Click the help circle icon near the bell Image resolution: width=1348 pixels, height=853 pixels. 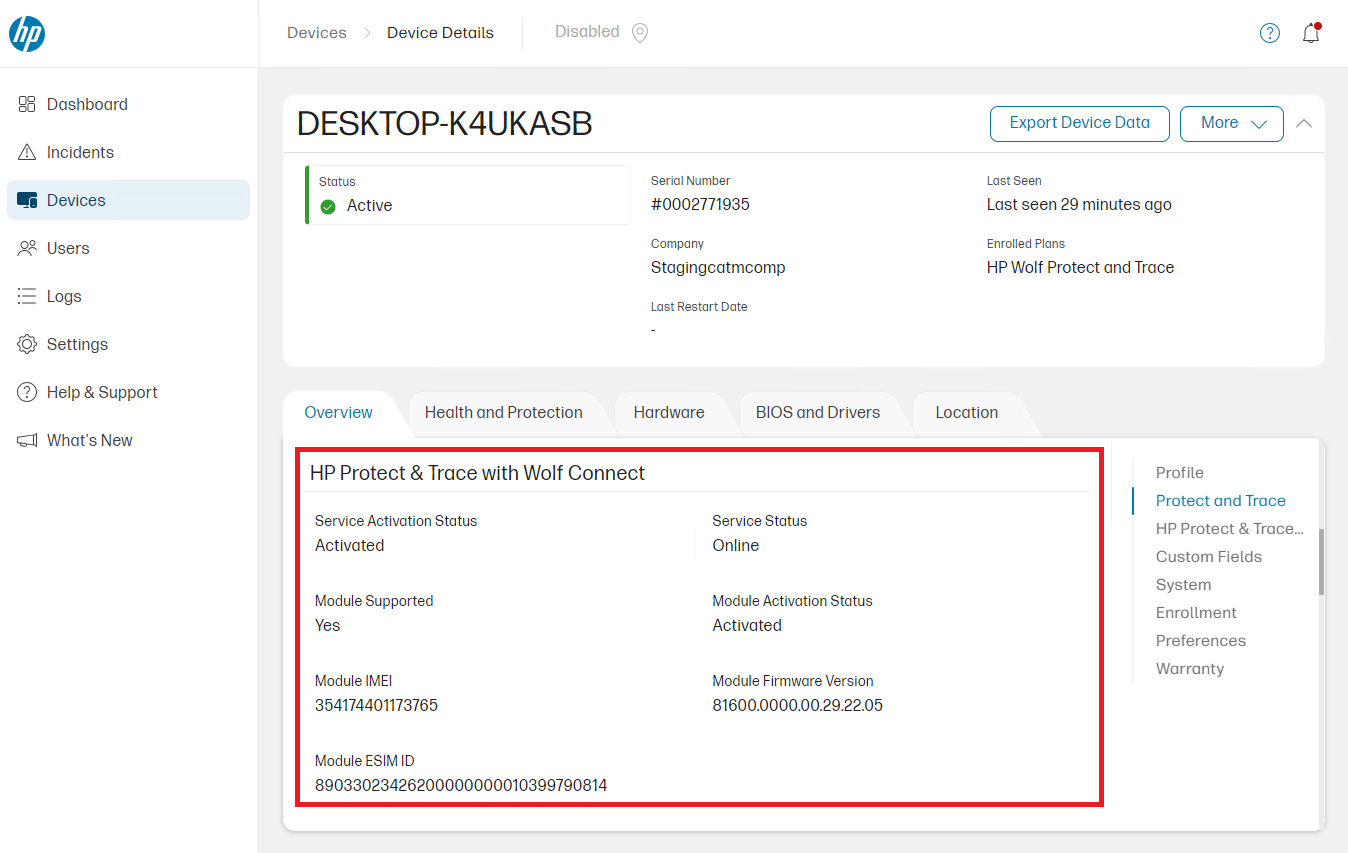click(x=1269, y=33)
